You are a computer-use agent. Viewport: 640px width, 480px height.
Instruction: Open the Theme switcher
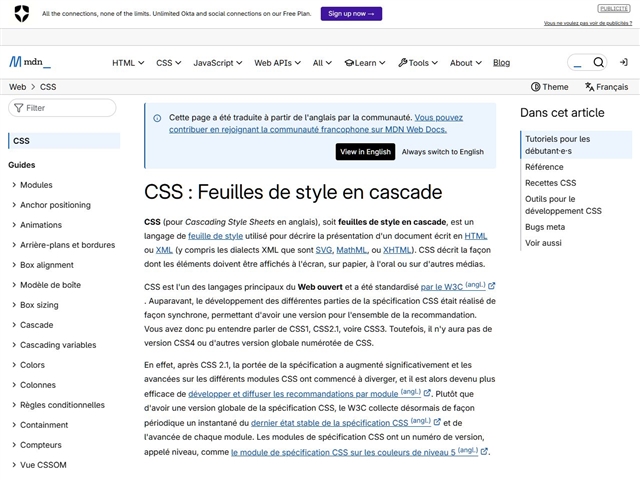click(x=549, y=87)
